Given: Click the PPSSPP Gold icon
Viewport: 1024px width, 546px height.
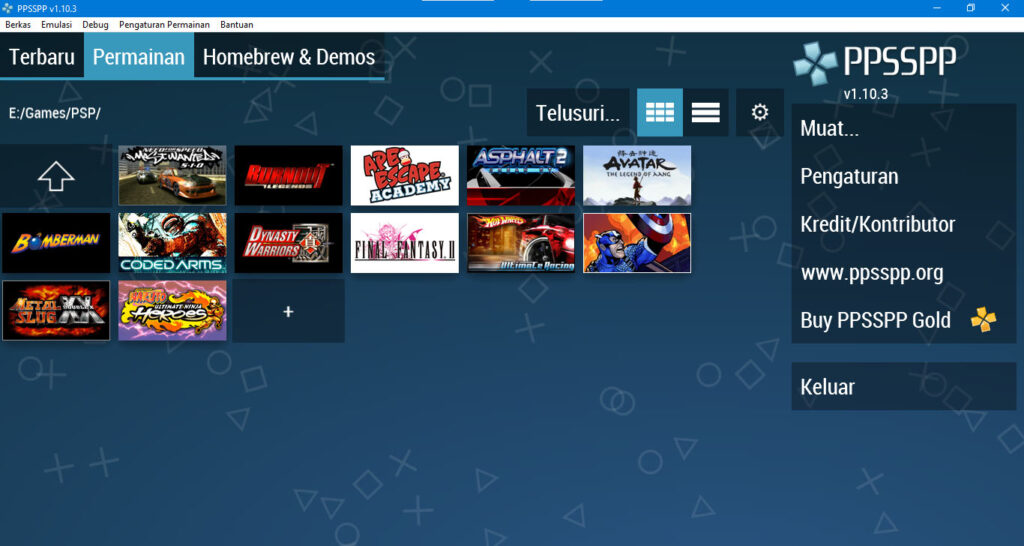Looking at the screenshot, I should (984, 319).
